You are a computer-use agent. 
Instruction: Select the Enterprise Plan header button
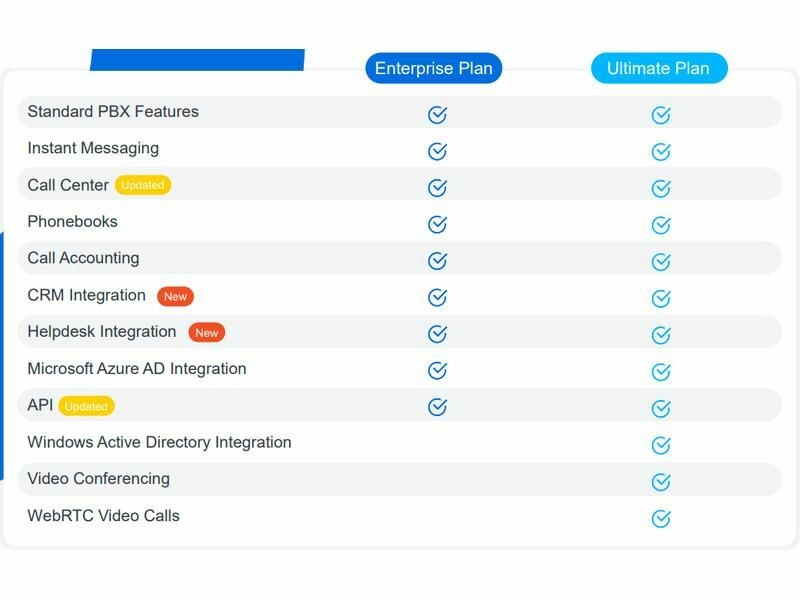pos(433,68)
